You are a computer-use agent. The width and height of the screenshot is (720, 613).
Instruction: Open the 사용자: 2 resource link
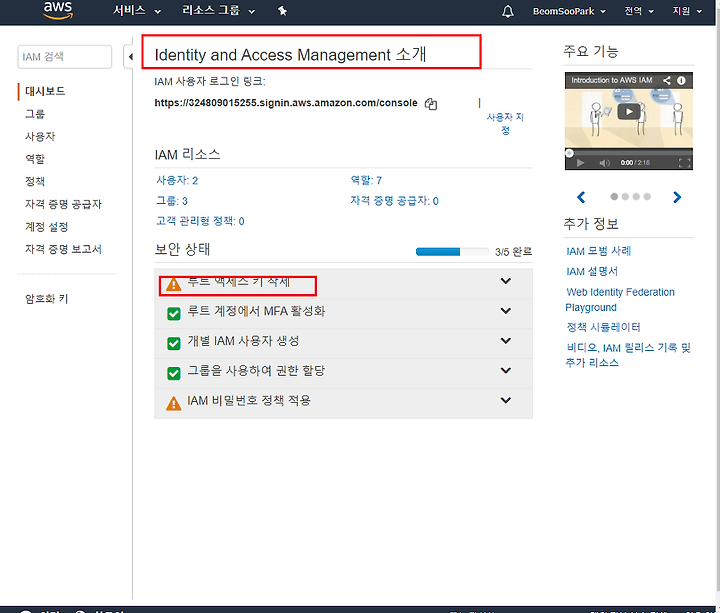[x=177, y=180]
